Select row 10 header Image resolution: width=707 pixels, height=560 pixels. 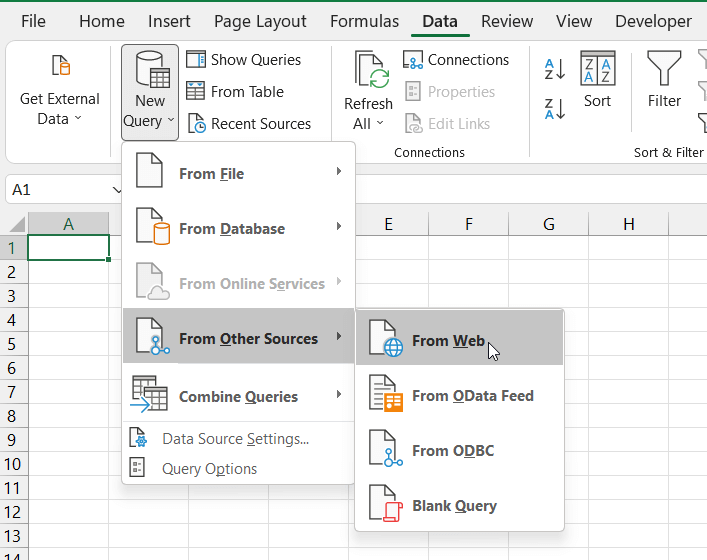point(13,464)
